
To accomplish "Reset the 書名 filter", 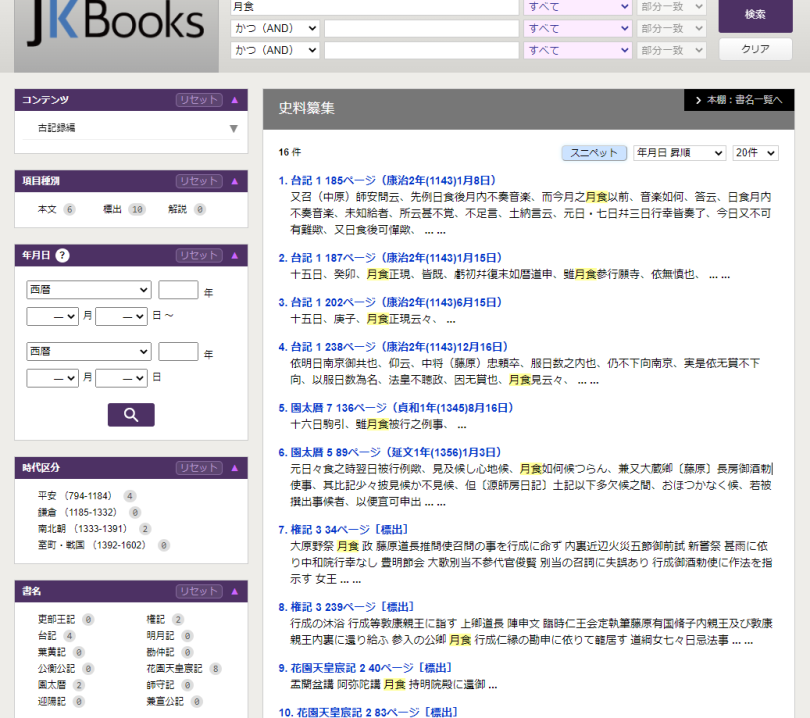I will click(x=199, y=591).
